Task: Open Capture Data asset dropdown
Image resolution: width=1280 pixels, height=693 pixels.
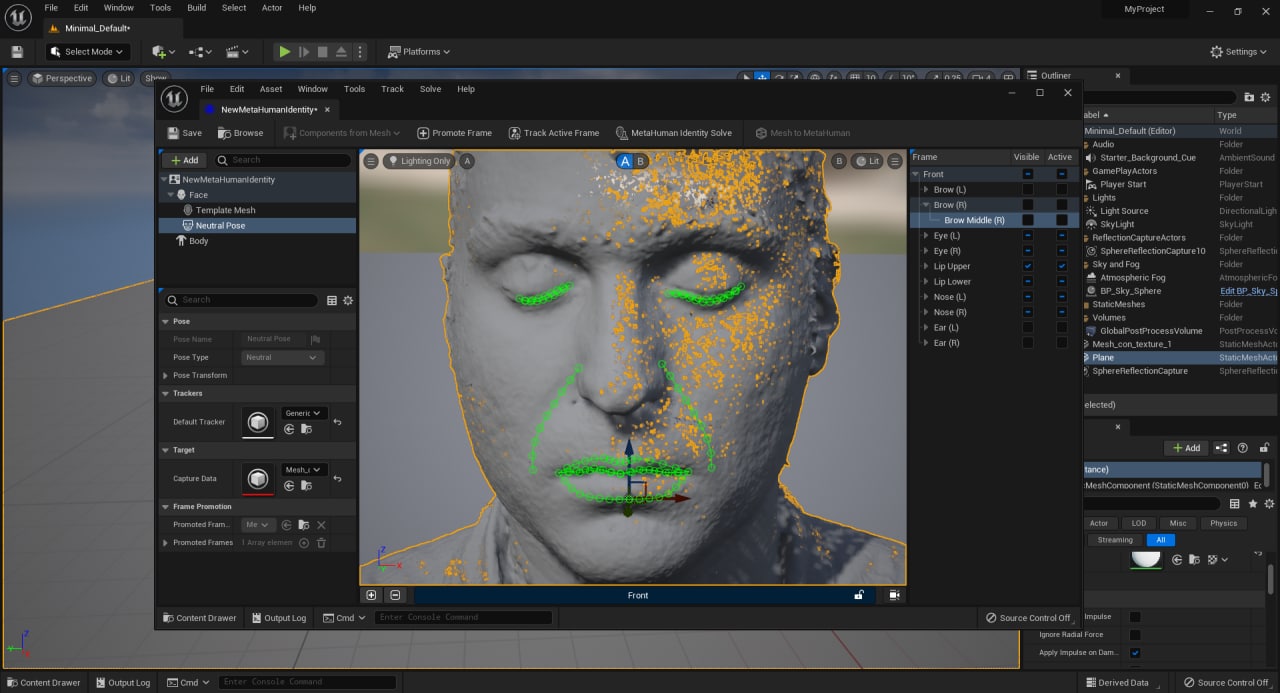Action: (x=304, y=469)
